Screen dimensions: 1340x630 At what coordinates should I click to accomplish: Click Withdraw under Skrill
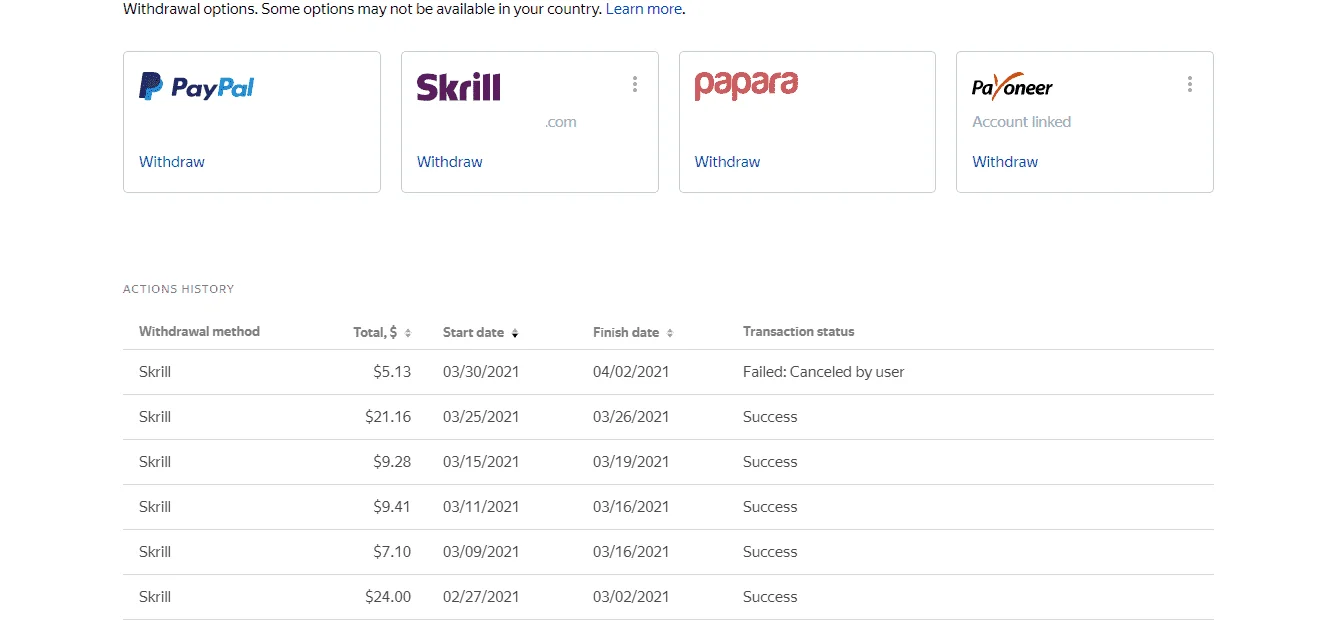tap(450, 162)
